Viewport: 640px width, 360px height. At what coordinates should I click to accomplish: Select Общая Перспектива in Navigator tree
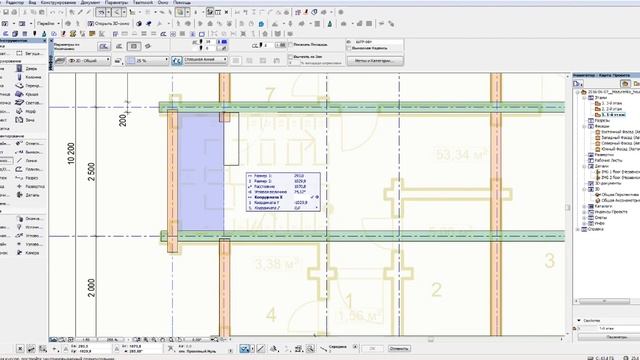click(x=617, y=195)
